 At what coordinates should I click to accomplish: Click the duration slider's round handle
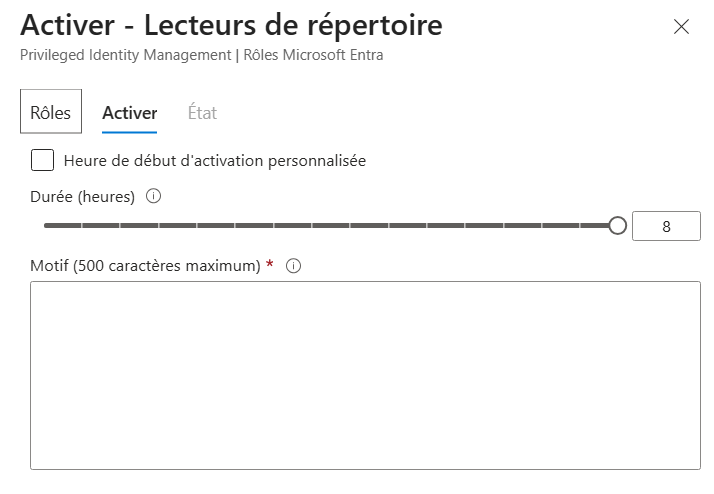pos(617,226)
